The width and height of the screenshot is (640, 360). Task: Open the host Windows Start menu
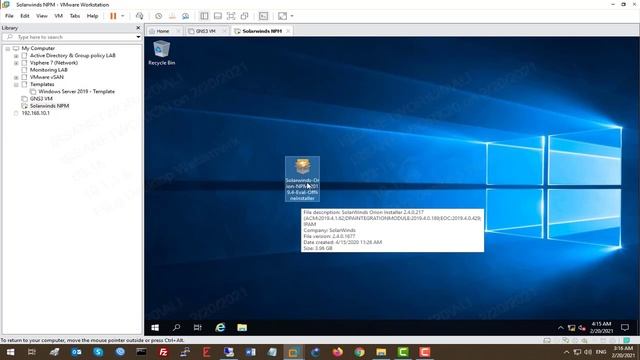pyautogui.click(x=10, y=352)
